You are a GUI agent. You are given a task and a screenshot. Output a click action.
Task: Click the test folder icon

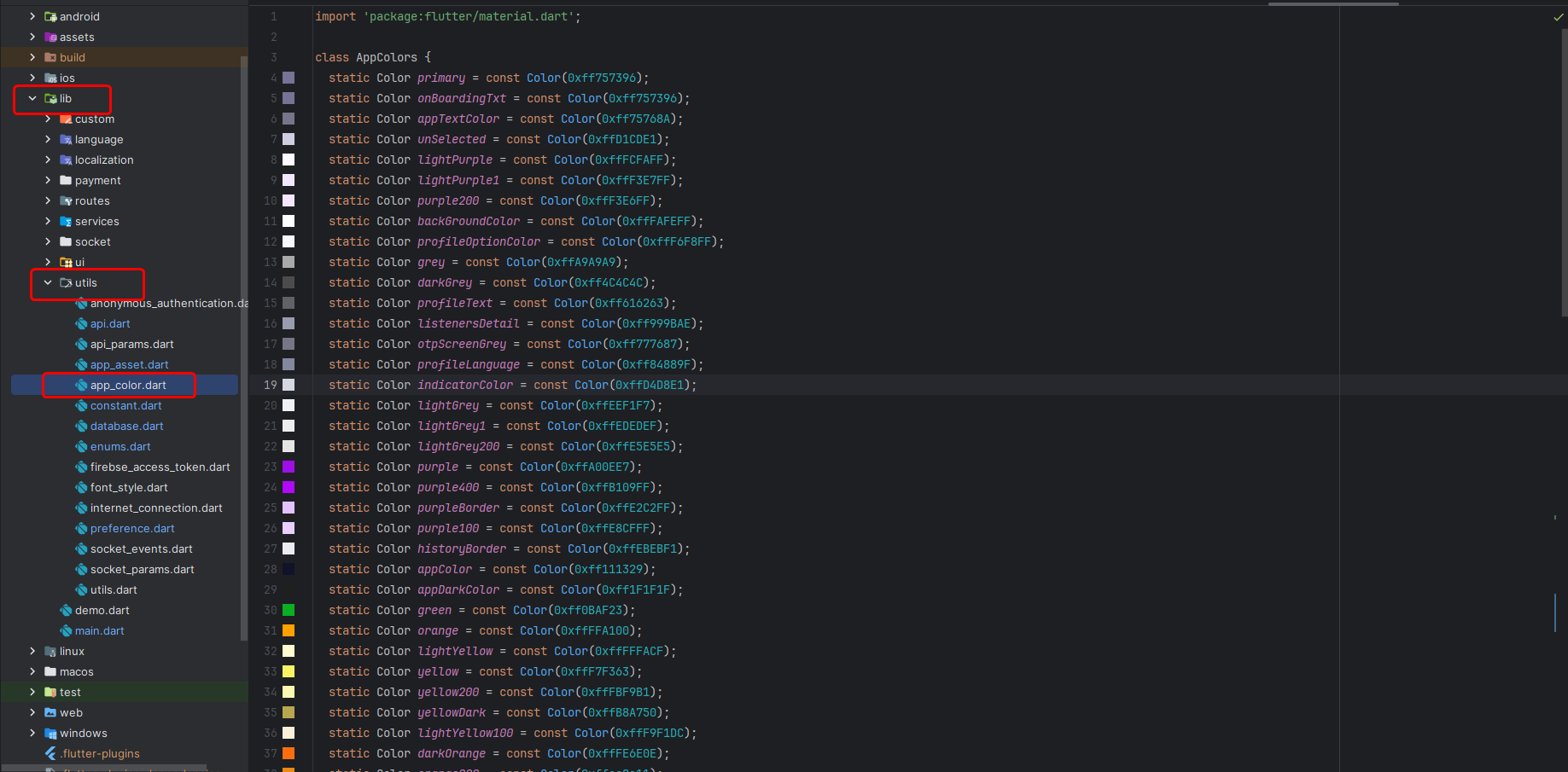50,692
